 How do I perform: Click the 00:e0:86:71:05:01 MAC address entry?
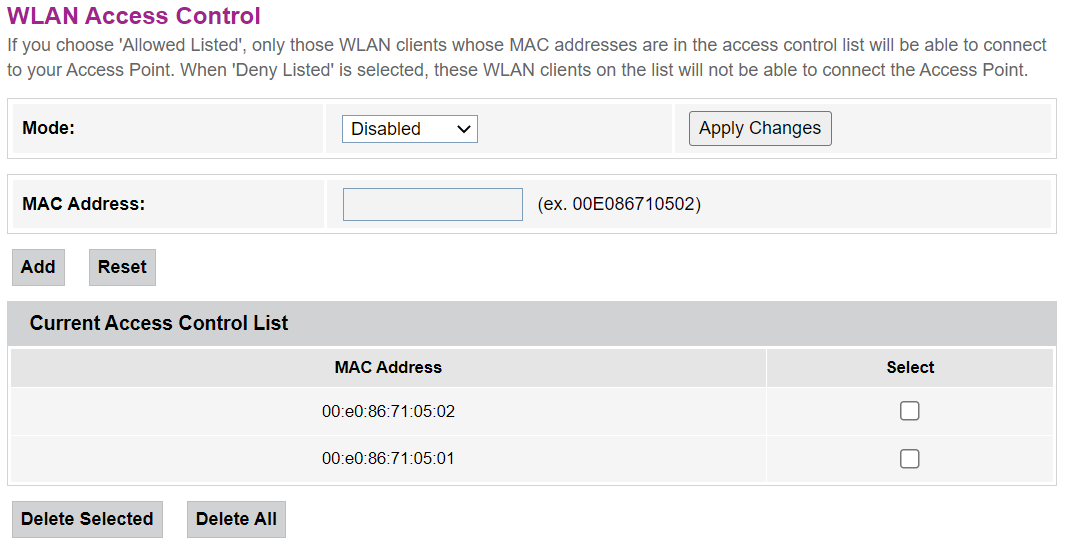click(x=388, y=459)
